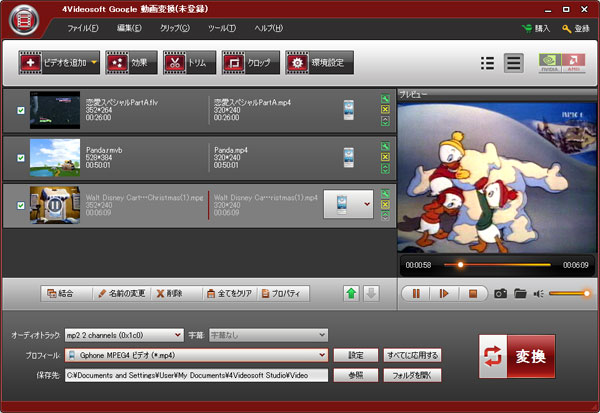
Task: Toggle AMD acceleration icon
Action: pos(573,63)
